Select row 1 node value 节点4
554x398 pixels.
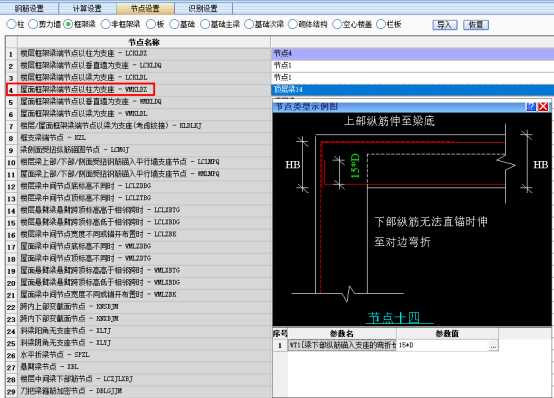point(412,53)
